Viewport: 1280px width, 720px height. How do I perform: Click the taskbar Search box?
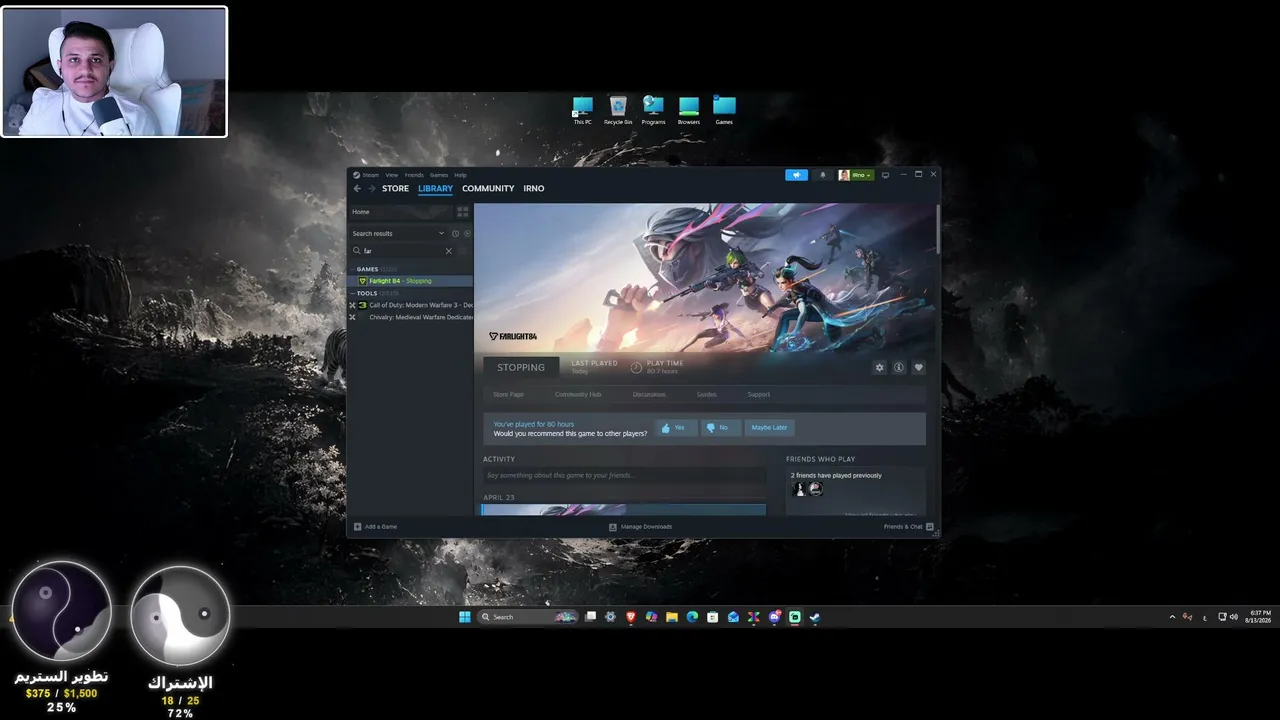pyautogui.click(x=528, y=617)
